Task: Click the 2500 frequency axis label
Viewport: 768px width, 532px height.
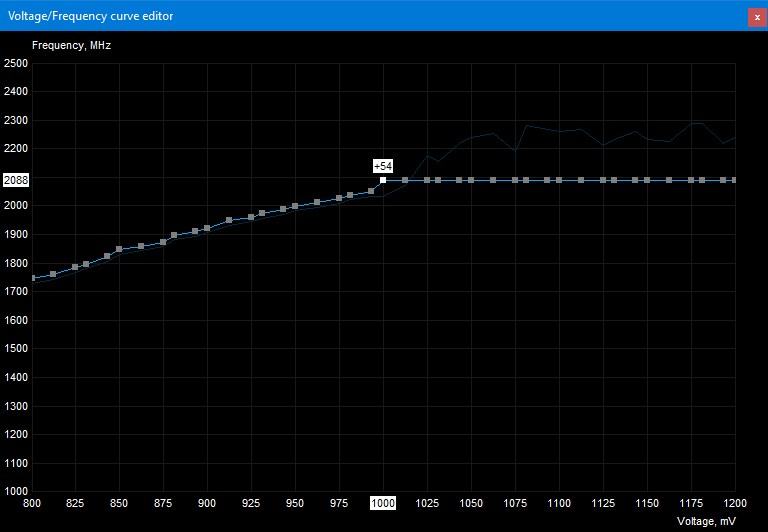Action: pyautogui.click(x=16, y=63)
